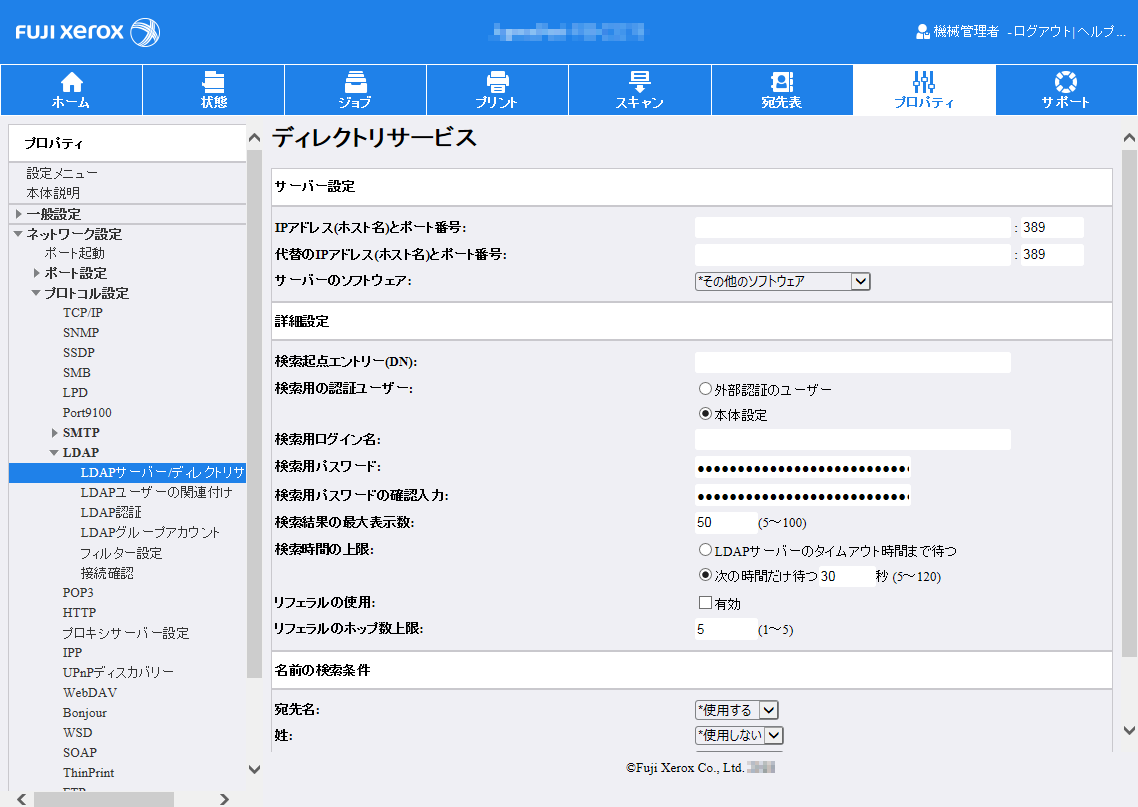Select TCP/IP protocol setting
This screenshot has width=1138, height=807.
(x=83, y=313)
